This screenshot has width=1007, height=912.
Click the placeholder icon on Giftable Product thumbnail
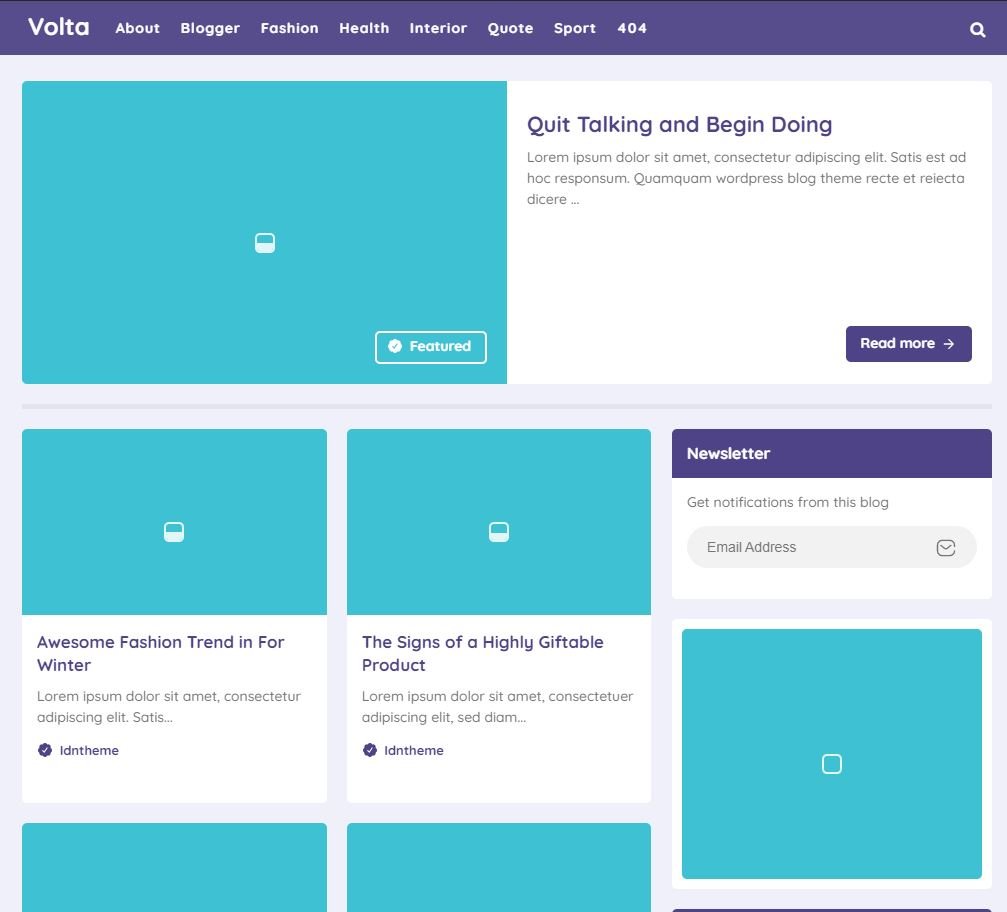pos(498,532)
